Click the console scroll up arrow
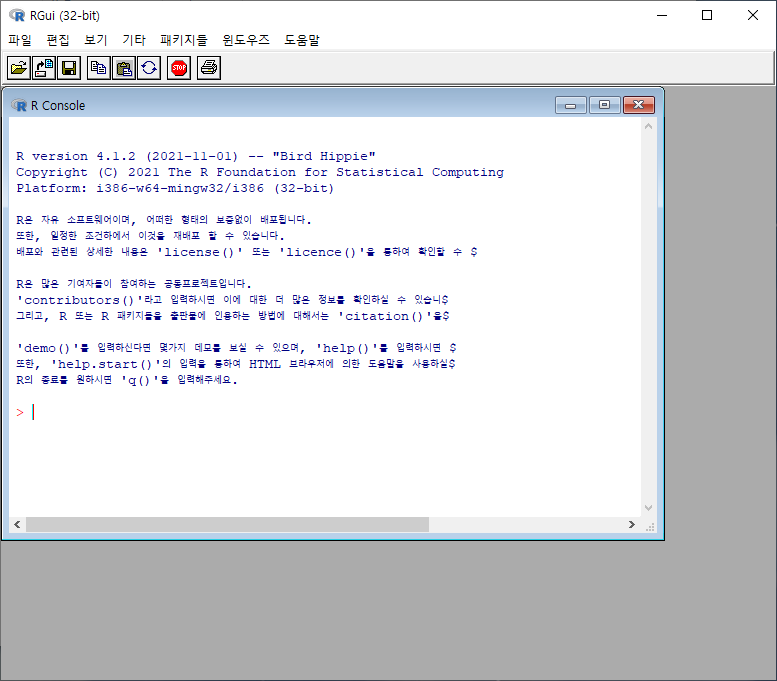Screen dimensions: 777x681 click(648, 127)
